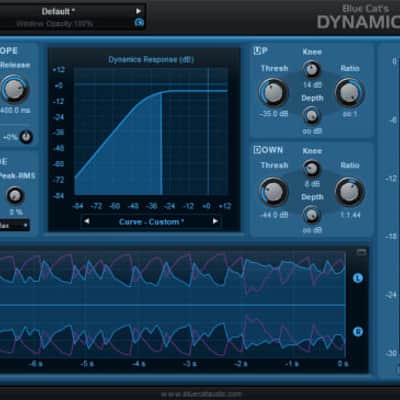This screenshot has height=400, width=400.
Task: Open the bluecataudio website link at bottom
Action: point(201,394)
